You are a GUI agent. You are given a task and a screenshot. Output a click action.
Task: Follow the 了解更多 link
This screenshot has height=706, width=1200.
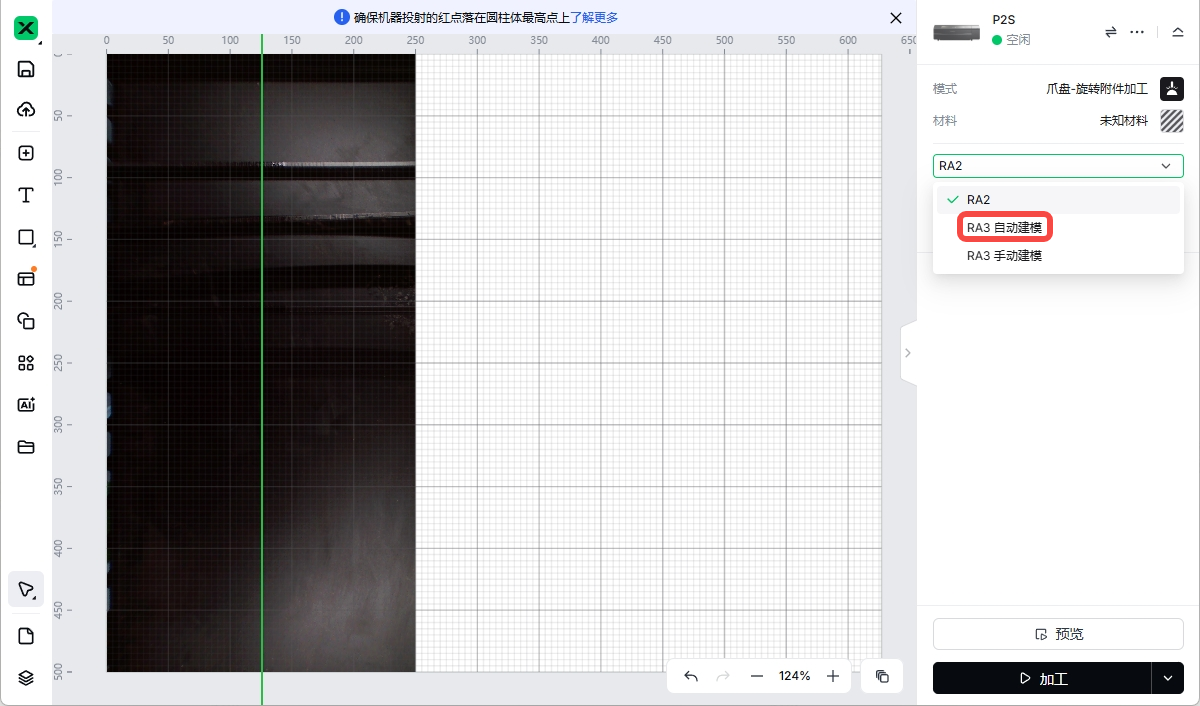coord(594,17)
